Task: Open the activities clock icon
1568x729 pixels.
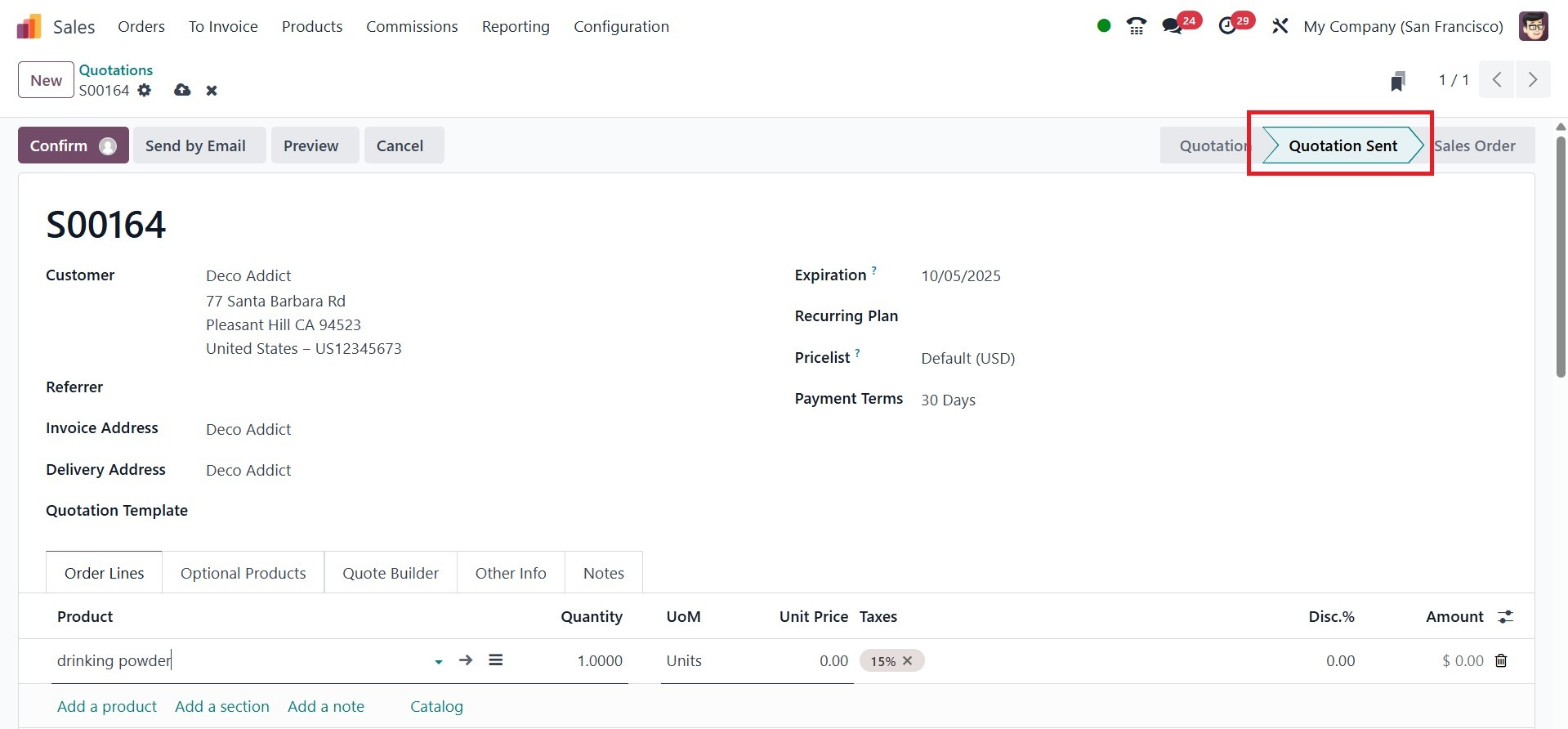Action: (1227, 26)
